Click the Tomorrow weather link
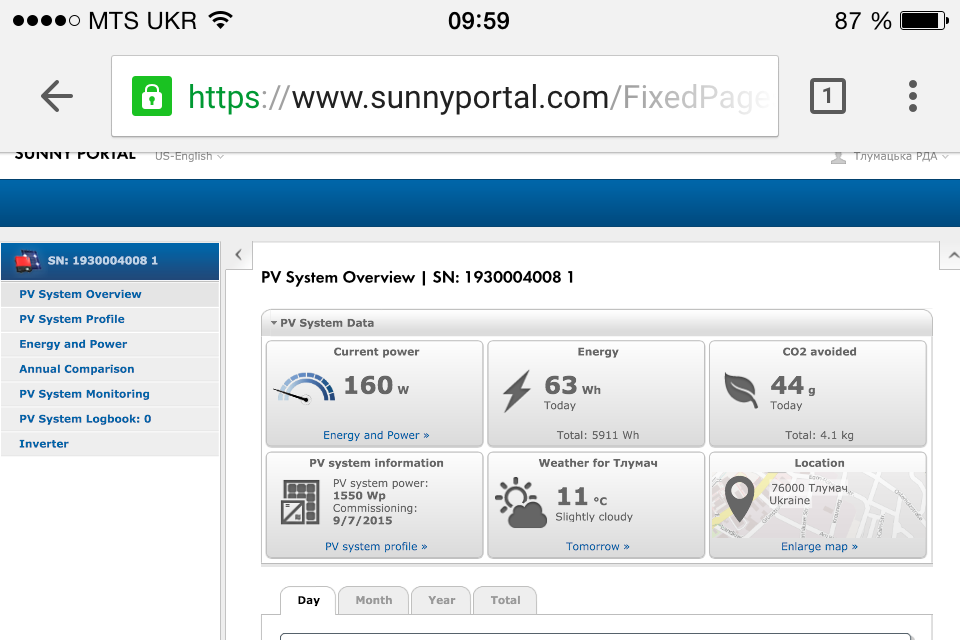Viewport: 960px width, 640px height. pyautogui.click(x=597, y=547)
